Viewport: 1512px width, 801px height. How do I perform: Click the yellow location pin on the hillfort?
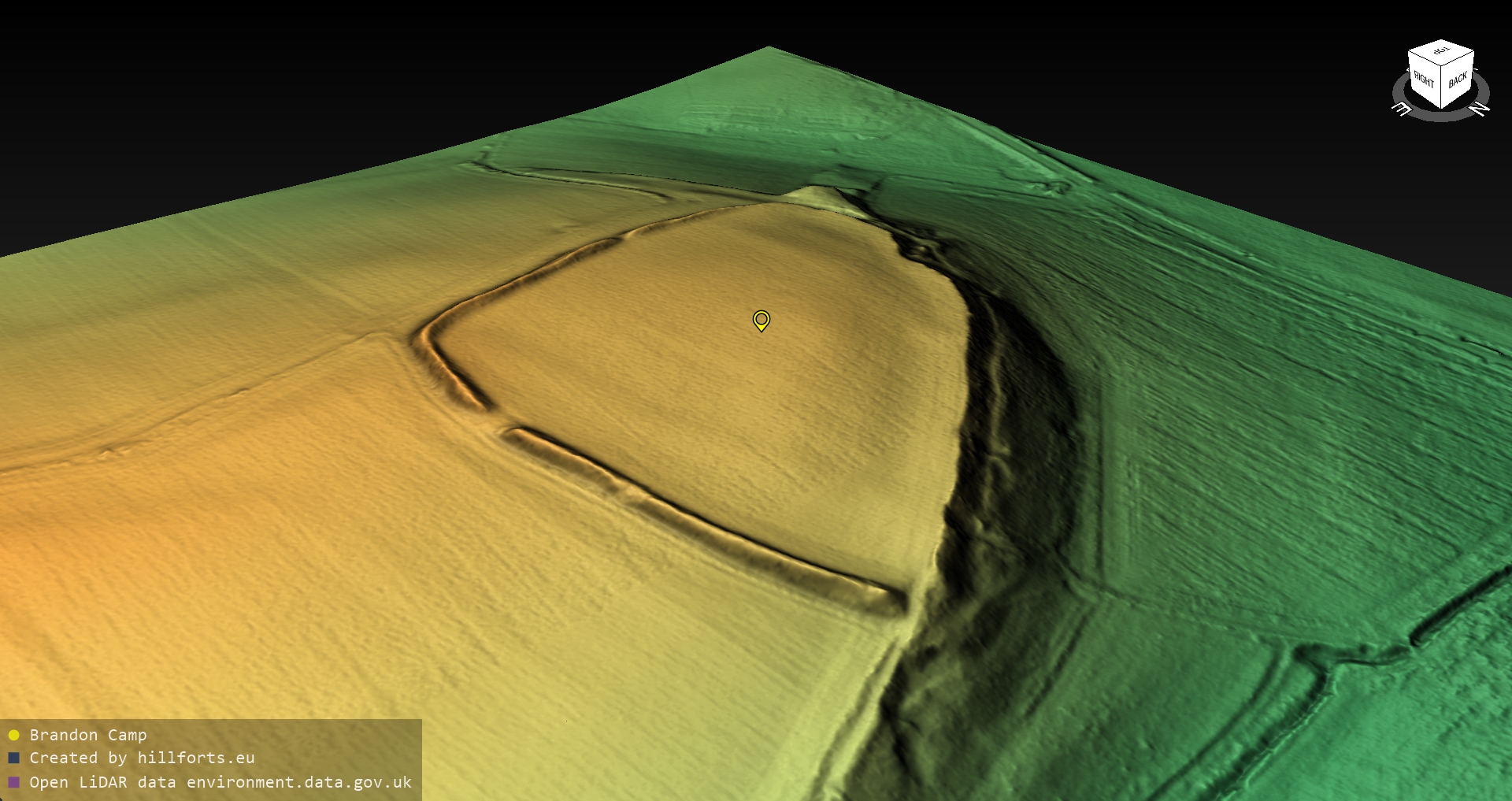pyautogui.click(x=761, y=319)
